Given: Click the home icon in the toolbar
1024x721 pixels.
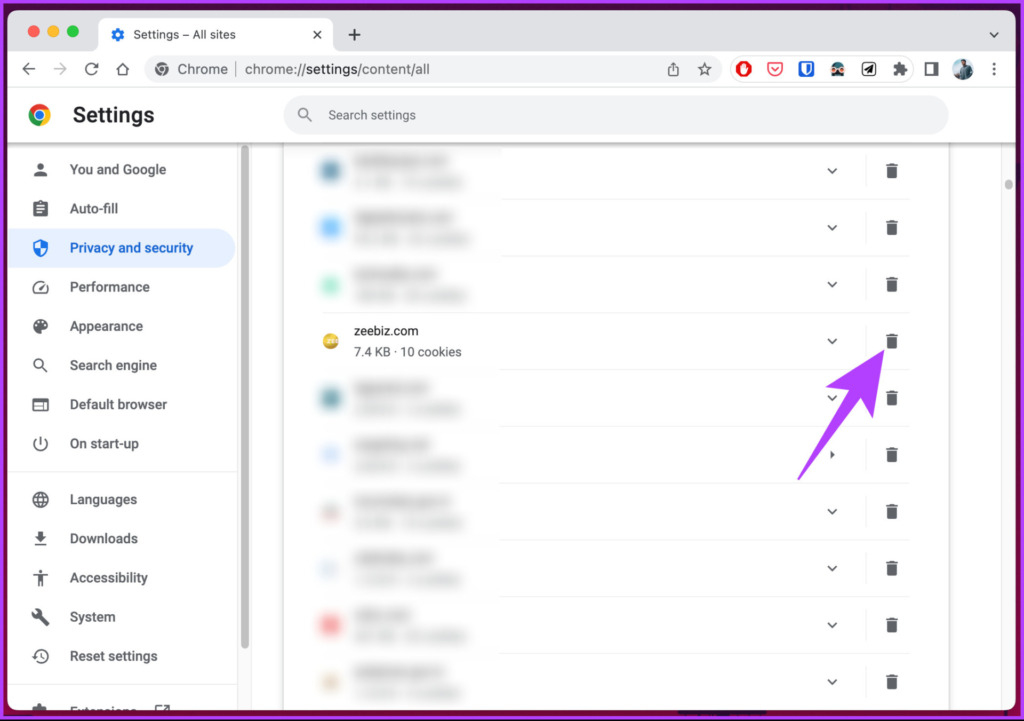Looking at the screenshot, I should (123, 69).
